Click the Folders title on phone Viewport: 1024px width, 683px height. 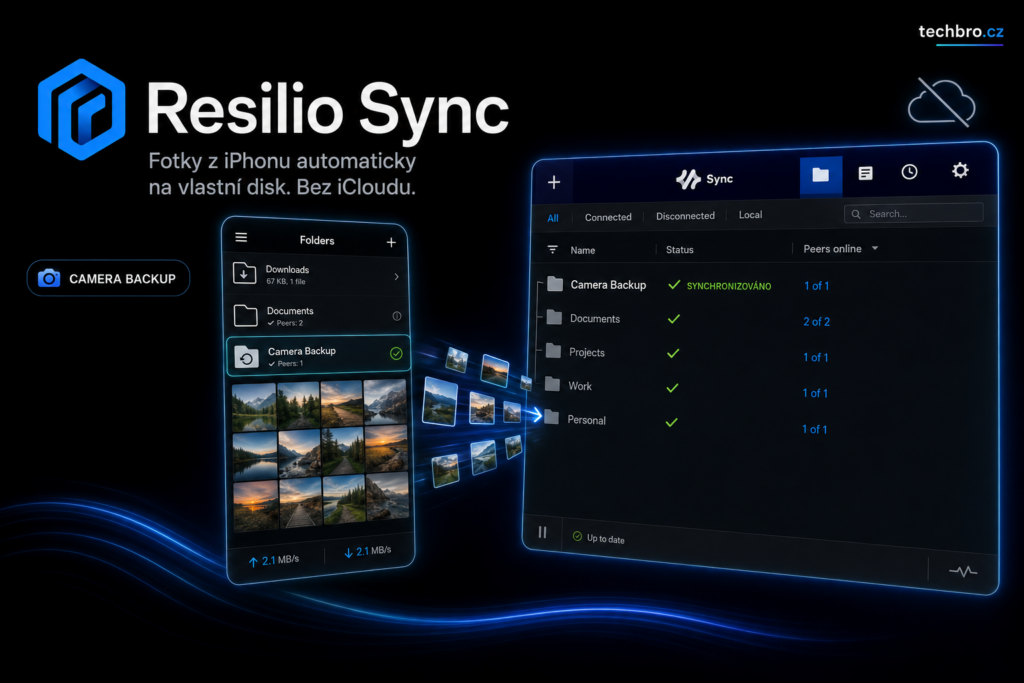(x=317, y=240)
